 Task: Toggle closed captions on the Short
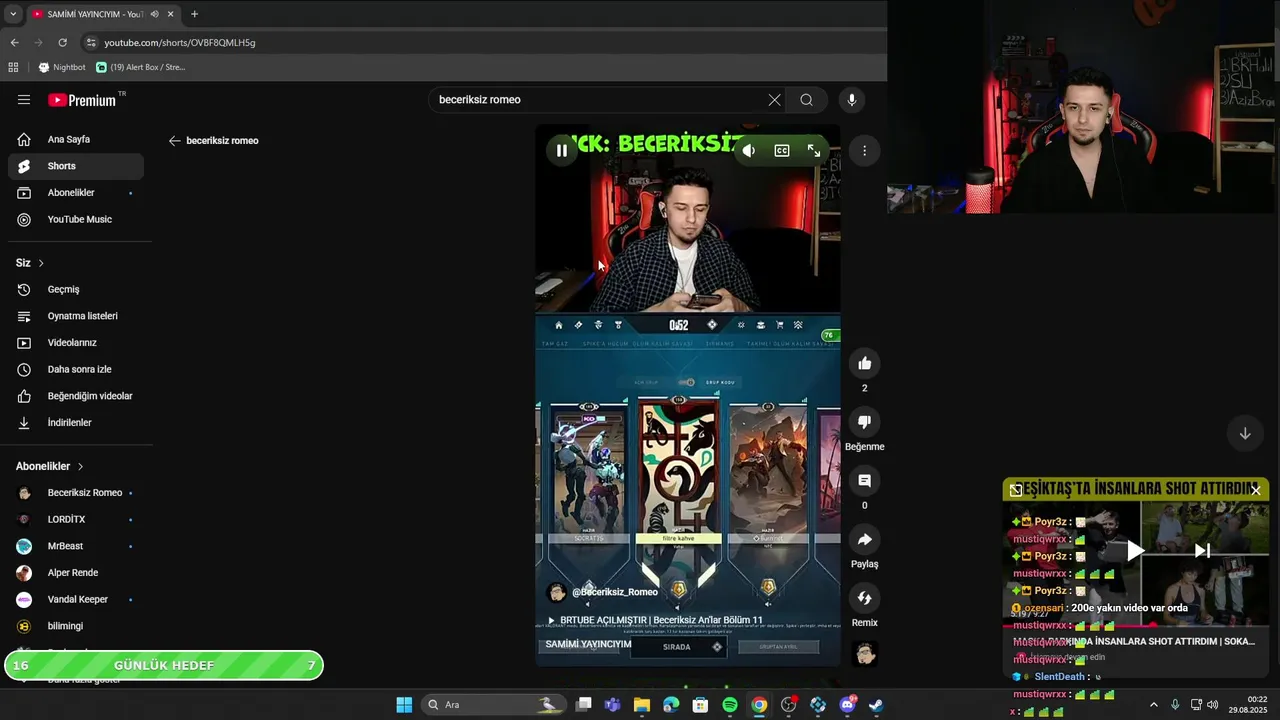click(782, 151)
